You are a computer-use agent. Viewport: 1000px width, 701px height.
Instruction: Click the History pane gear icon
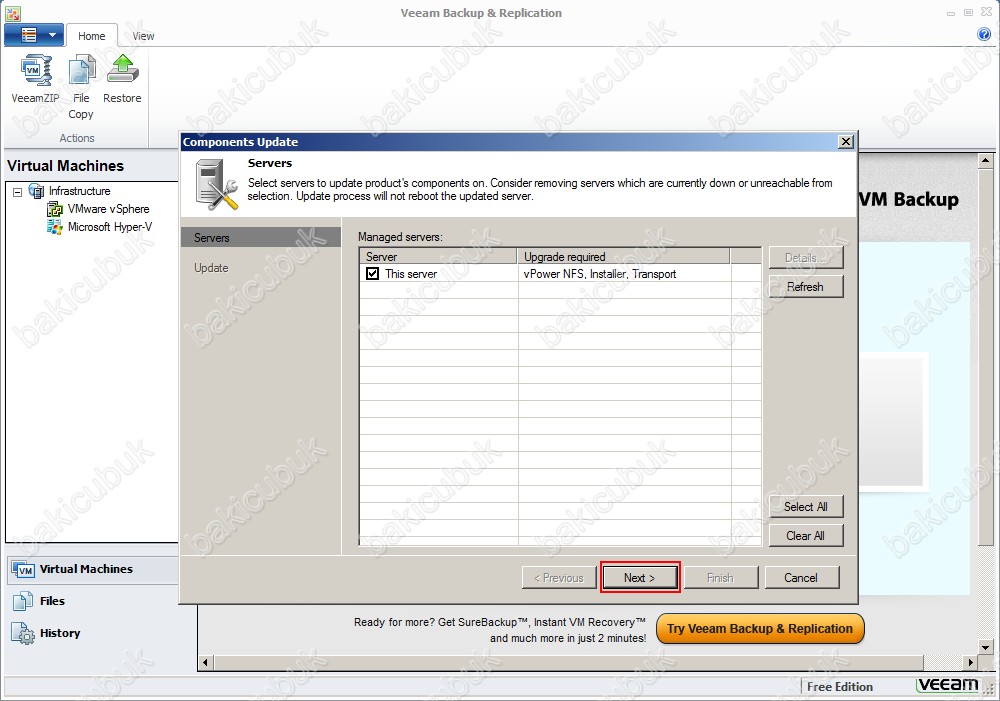(x=24, y=633)
